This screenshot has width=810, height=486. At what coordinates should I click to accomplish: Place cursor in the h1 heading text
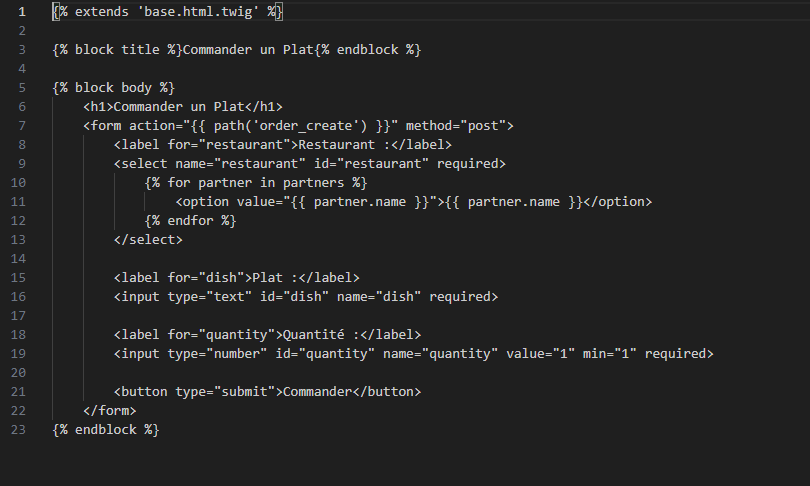click(x=179, y=106)
